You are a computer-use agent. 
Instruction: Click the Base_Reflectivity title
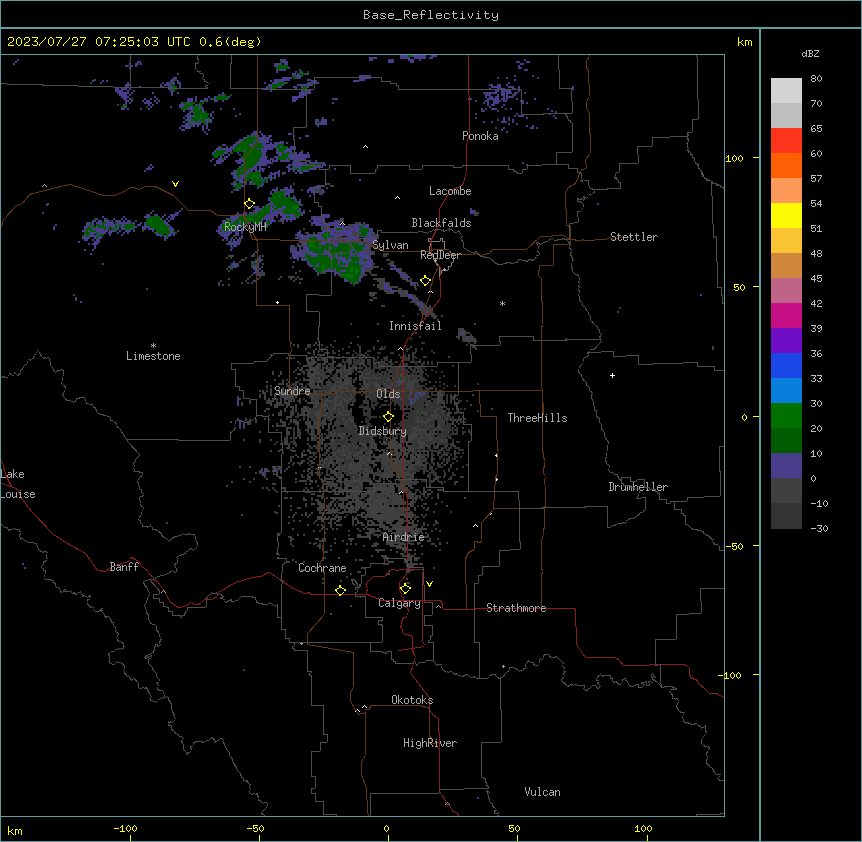coord(431,15)
